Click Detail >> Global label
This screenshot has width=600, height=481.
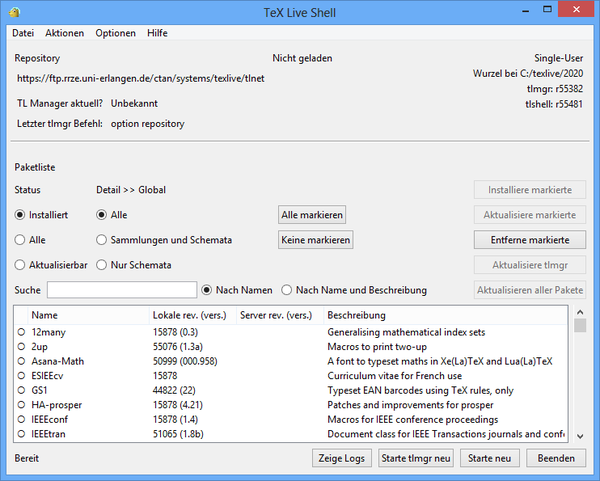coord(131,190)
